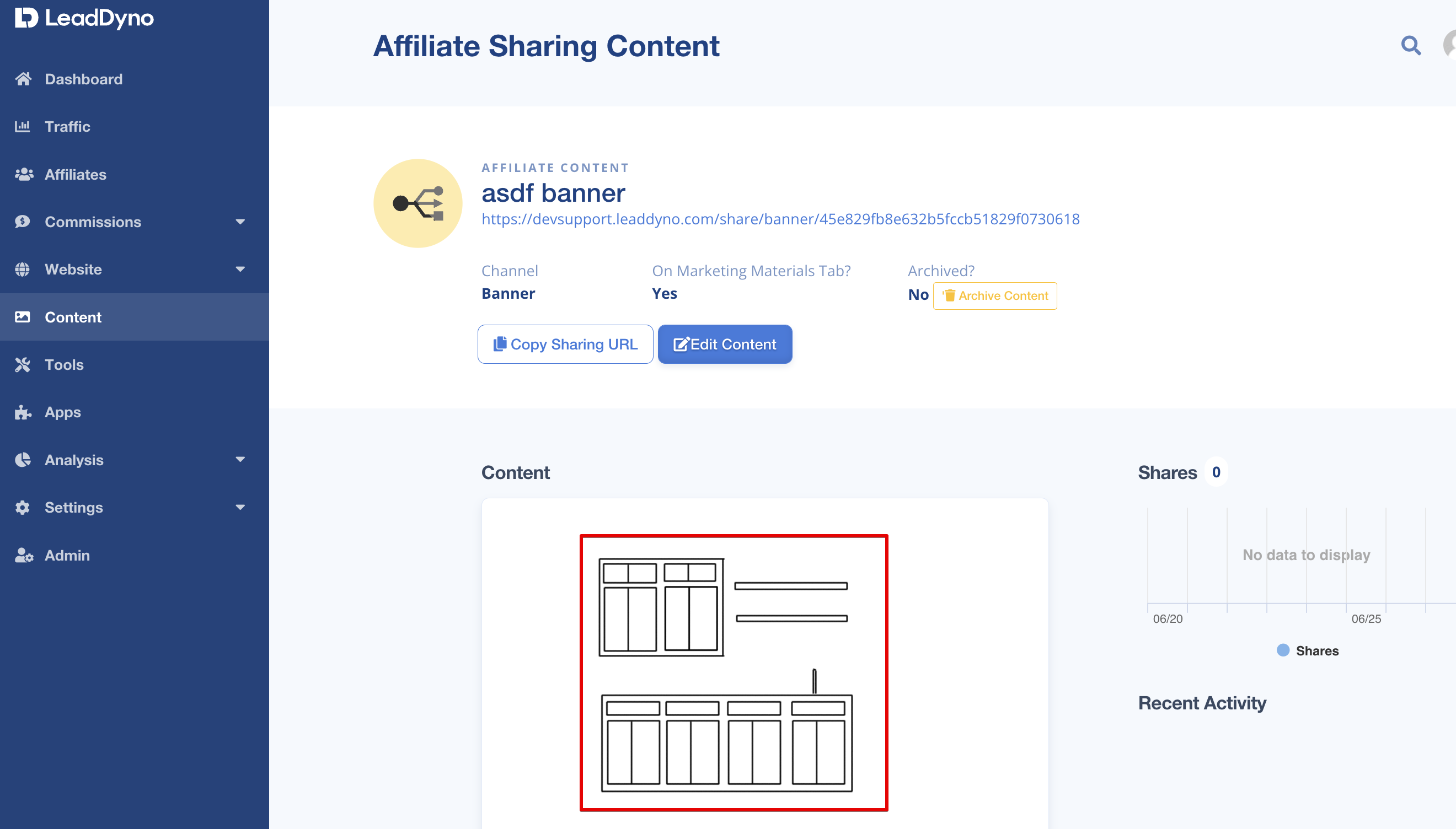The height and width of the screenshot is (829, 1456).
Task: Click the 'Banner' channel value
Action: click(508, 294)
